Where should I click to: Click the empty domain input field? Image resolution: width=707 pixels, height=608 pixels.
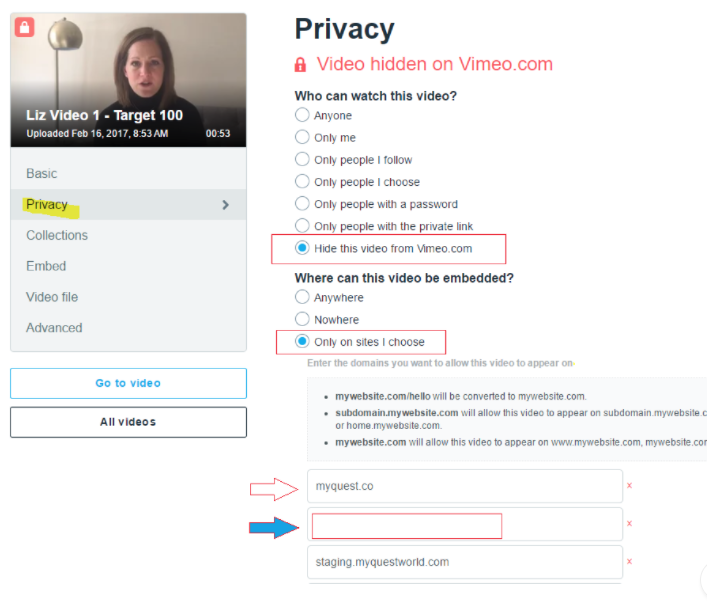click(465, 524)
